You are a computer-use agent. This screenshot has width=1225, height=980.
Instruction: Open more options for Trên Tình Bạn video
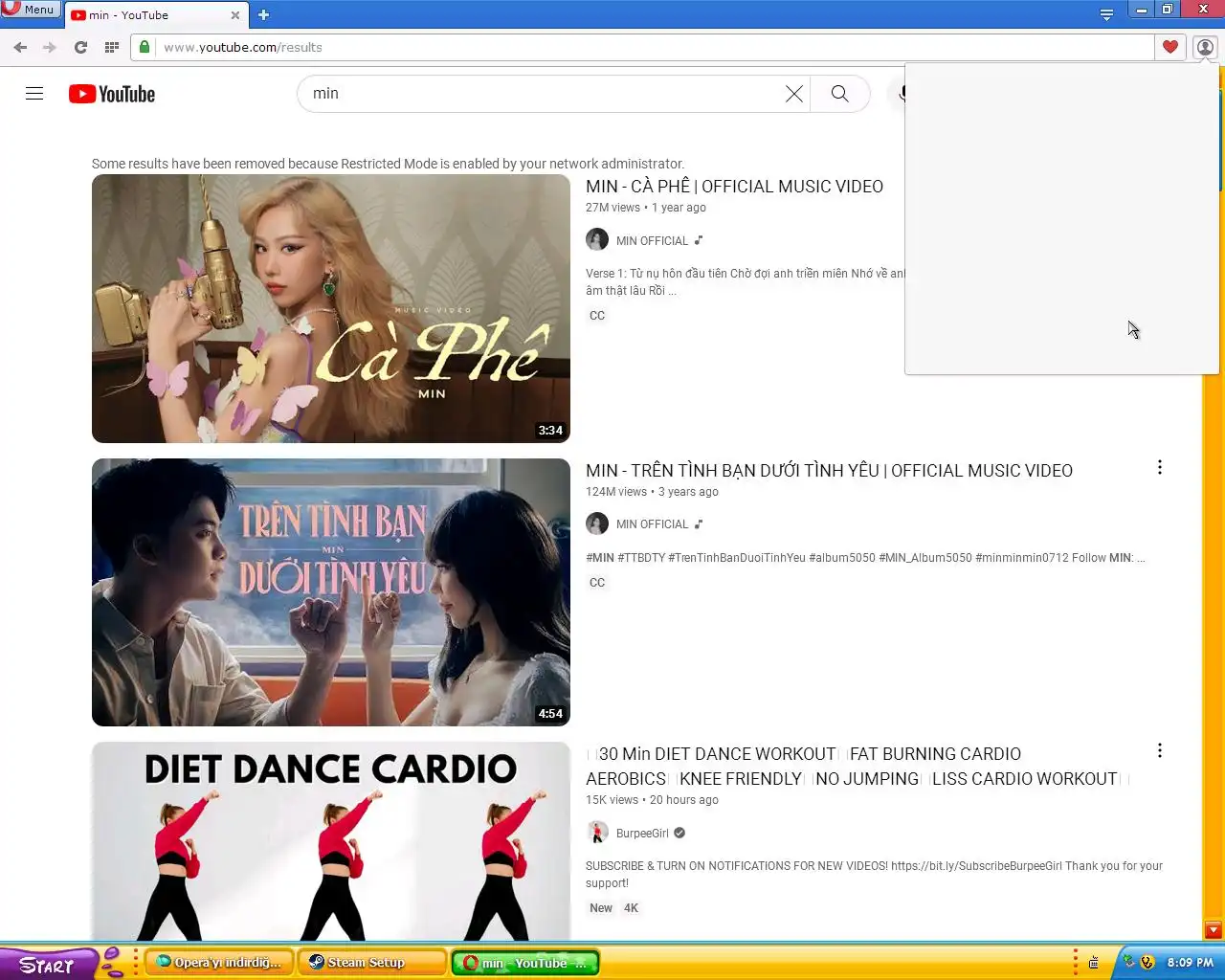point(1160,467)
